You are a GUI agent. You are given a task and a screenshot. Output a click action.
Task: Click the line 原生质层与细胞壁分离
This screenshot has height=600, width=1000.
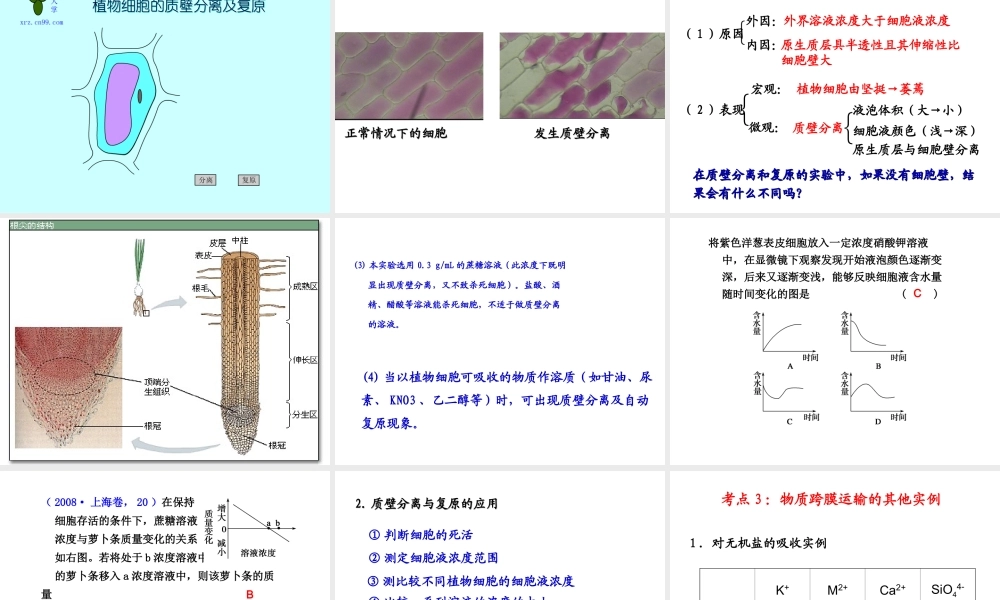916,149
